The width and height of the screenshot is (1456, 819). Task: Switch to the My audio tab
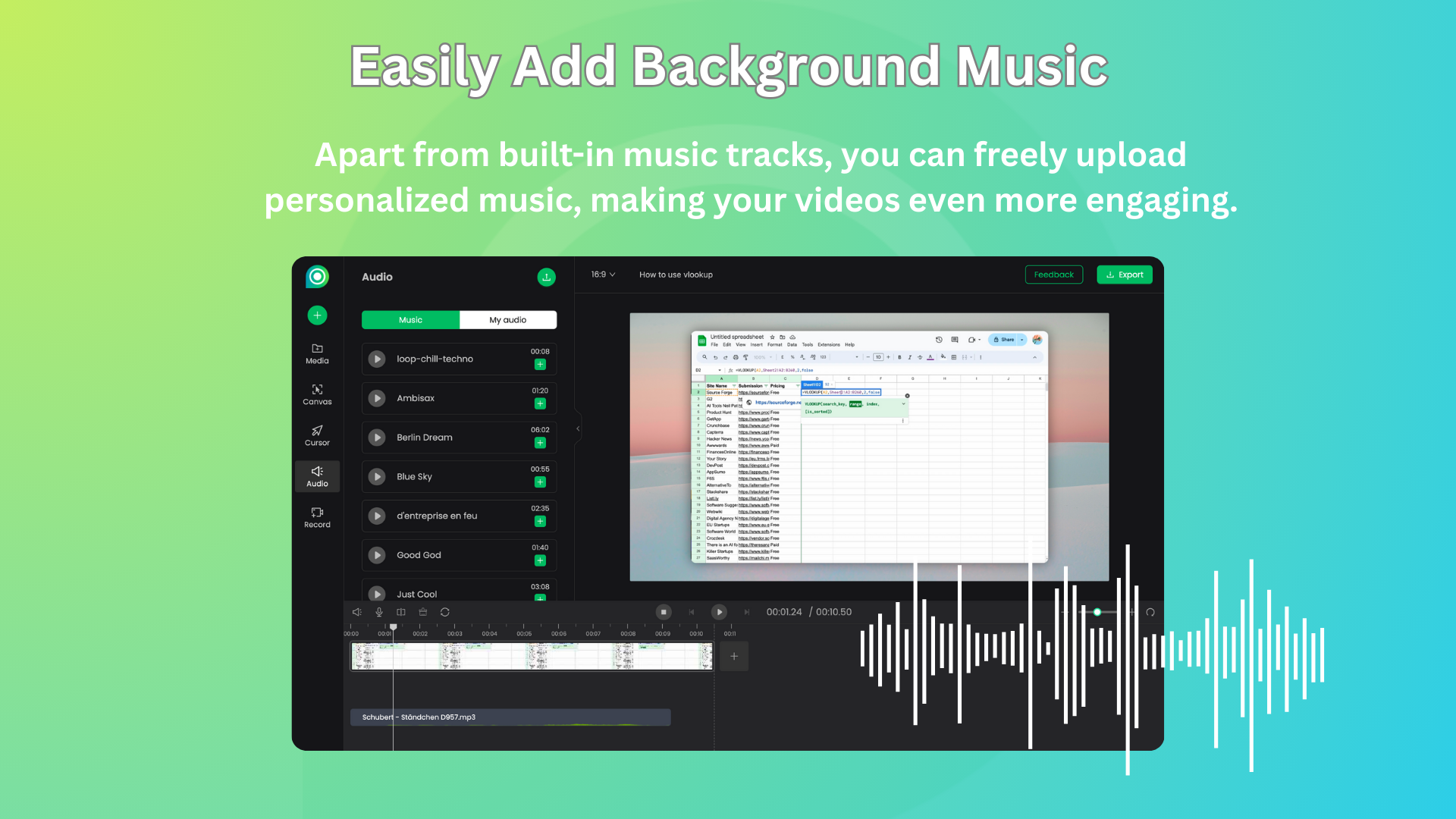(x=507, y=320)
